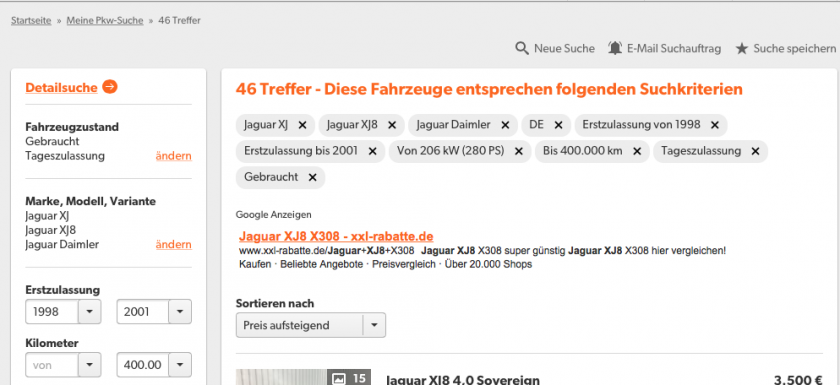840x385 pixels.
Task: Open the Kilometer von dropdown
Action: (x=63, y=365)
